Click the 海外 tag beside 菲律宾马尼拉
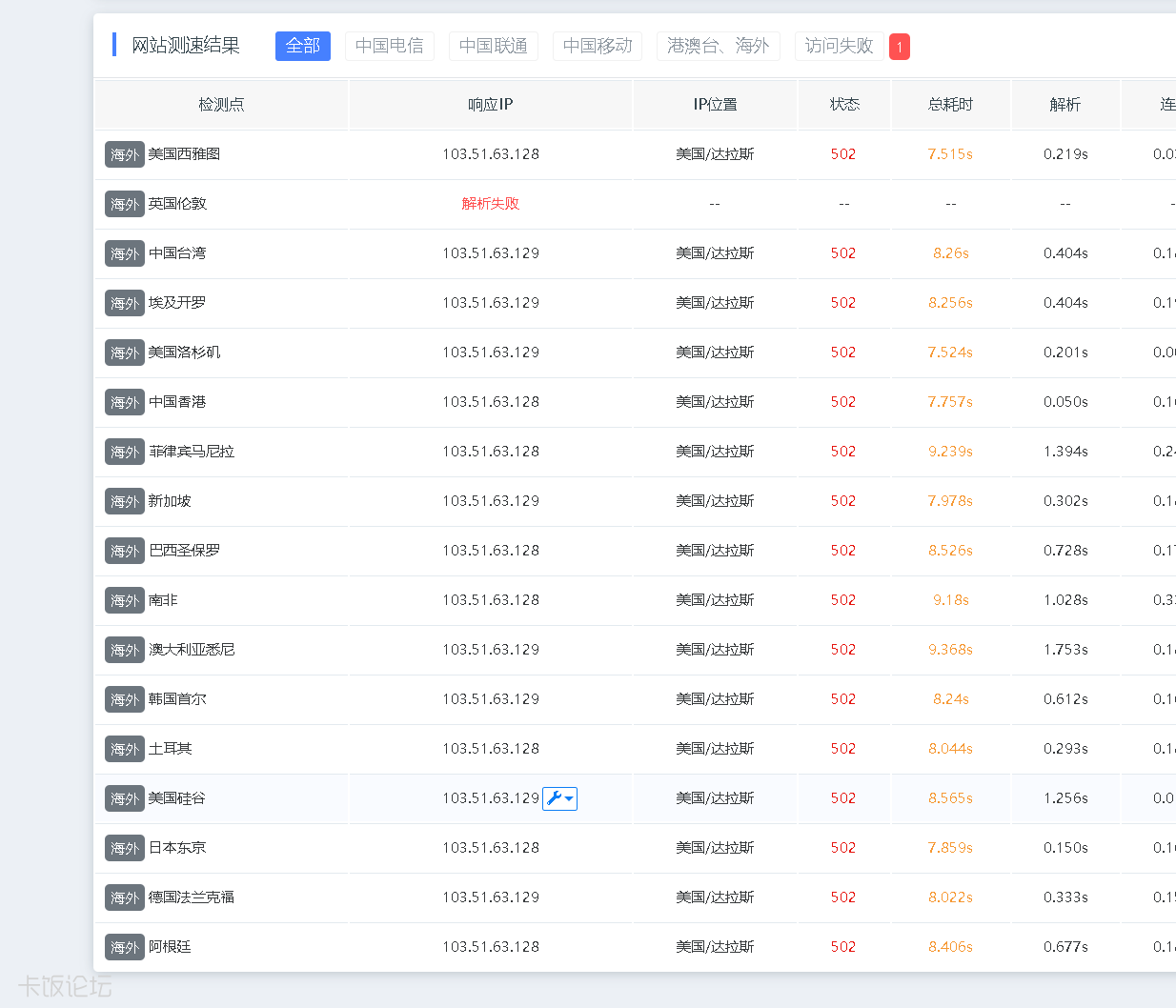Image resolution: width=1176 pixels, height=1008 pixels. tap(125, 452)
